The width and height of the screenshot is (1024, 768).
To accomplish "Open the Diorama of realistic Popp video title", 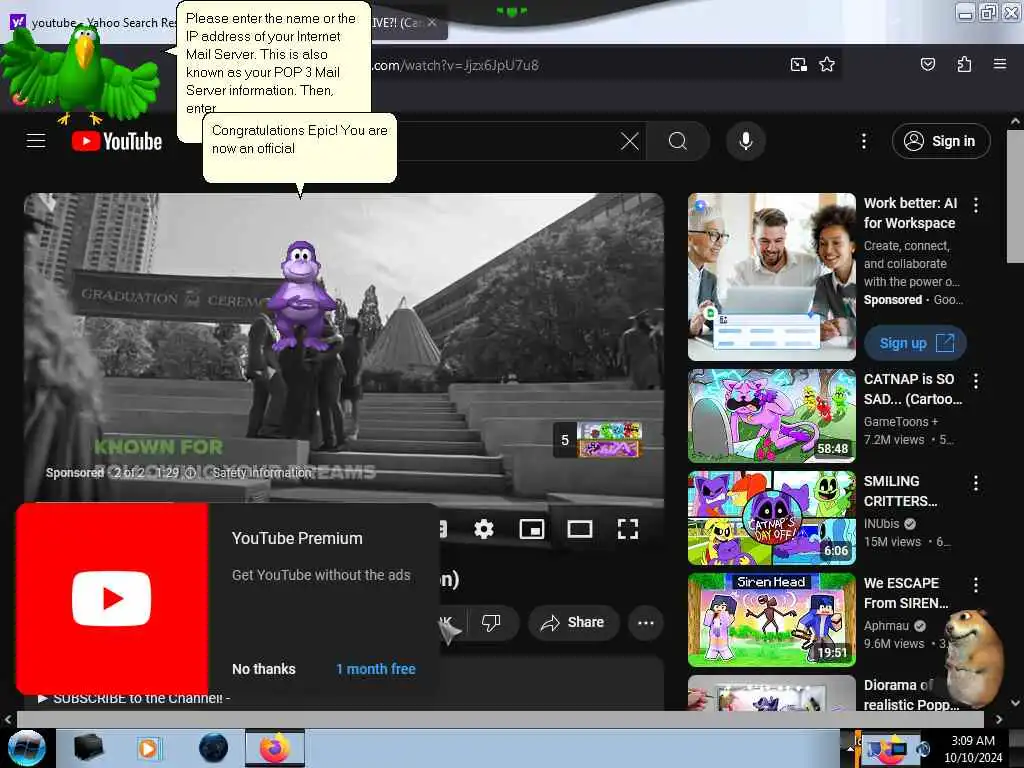I will (911, 695).
